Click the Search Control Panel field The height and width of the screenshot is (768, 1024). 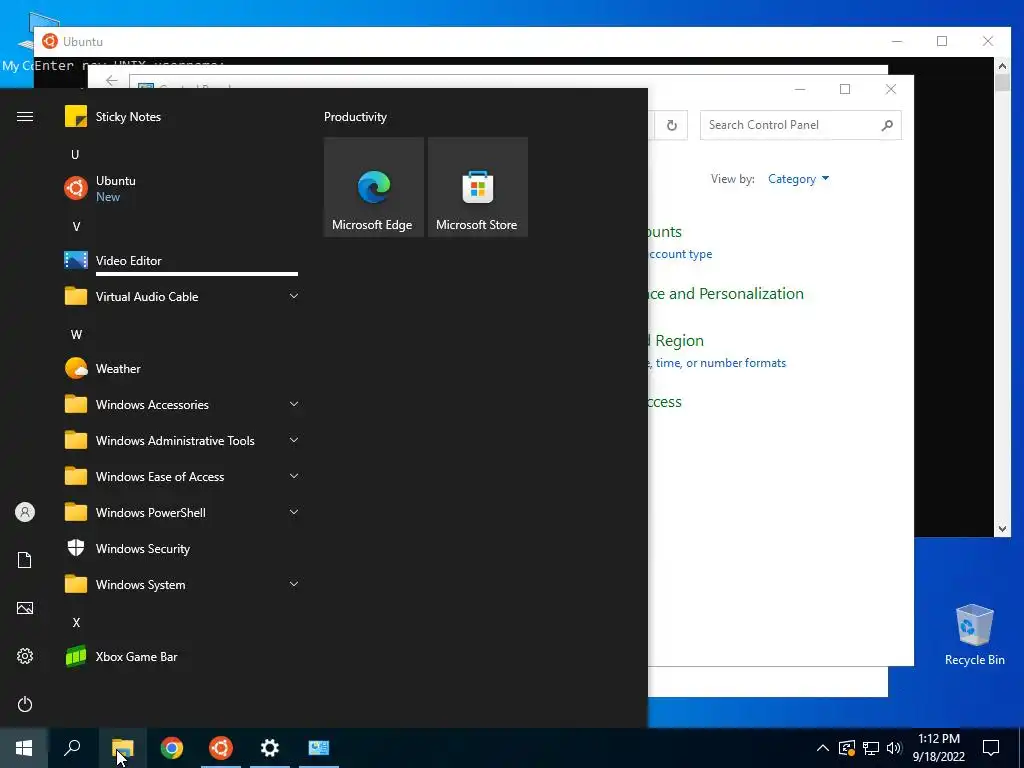(801, 125)
